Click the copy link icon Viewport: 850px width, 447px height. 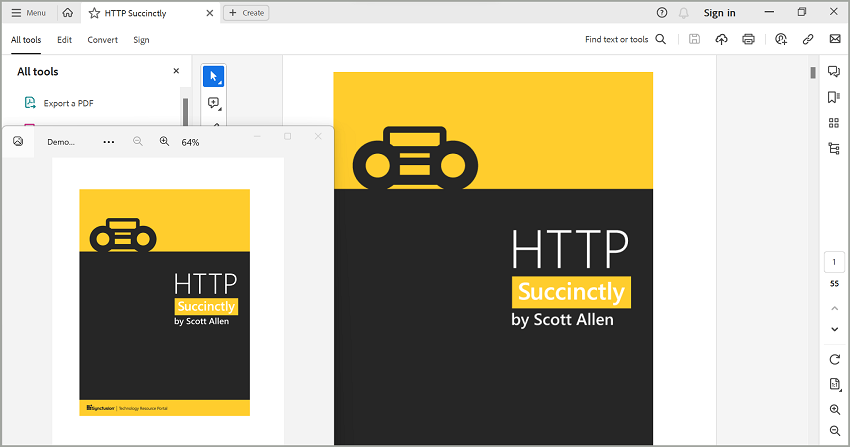point(808,39)
